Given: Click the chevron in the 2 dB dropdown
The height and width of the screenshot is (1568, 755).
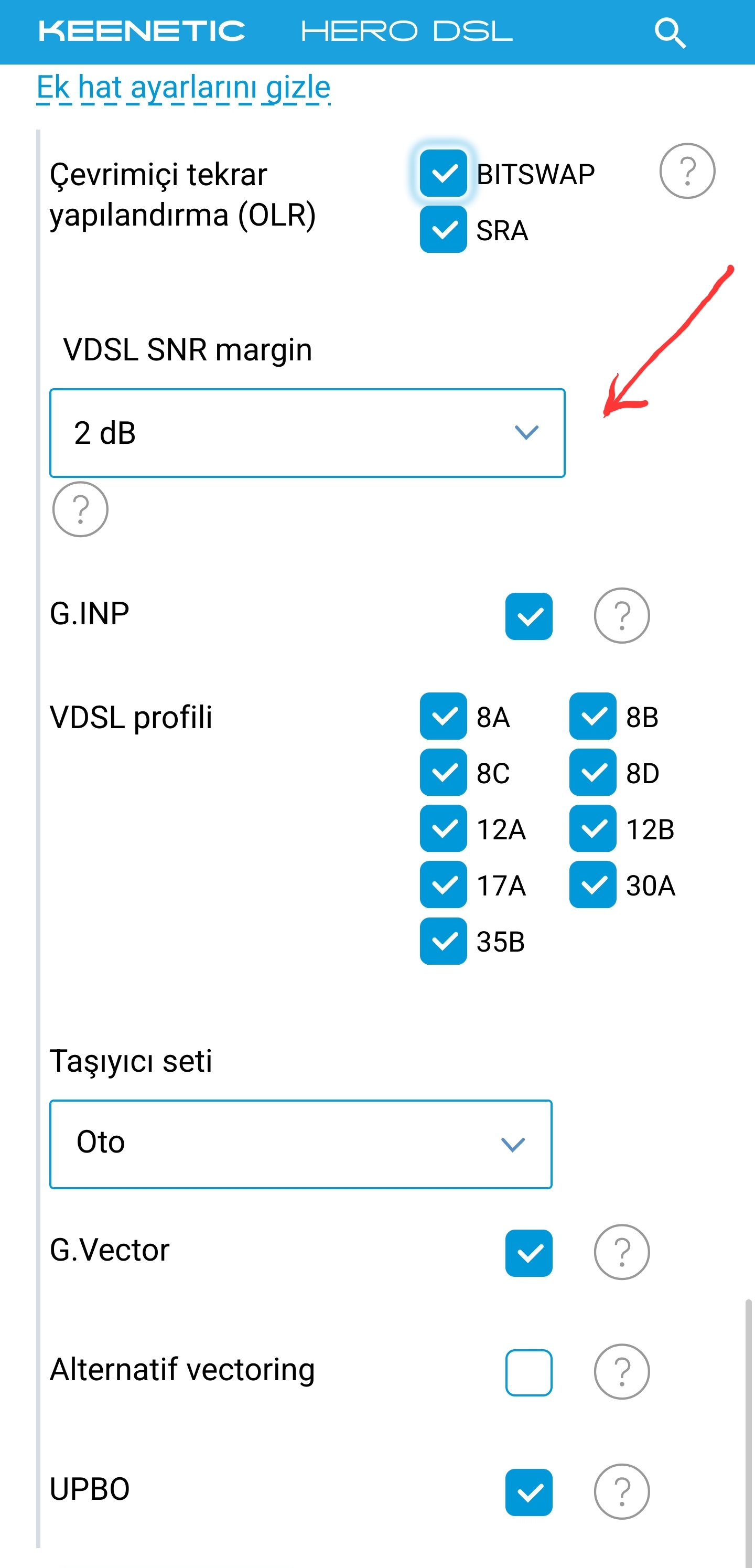Looking at the screenshot, I should coord(526,432).
